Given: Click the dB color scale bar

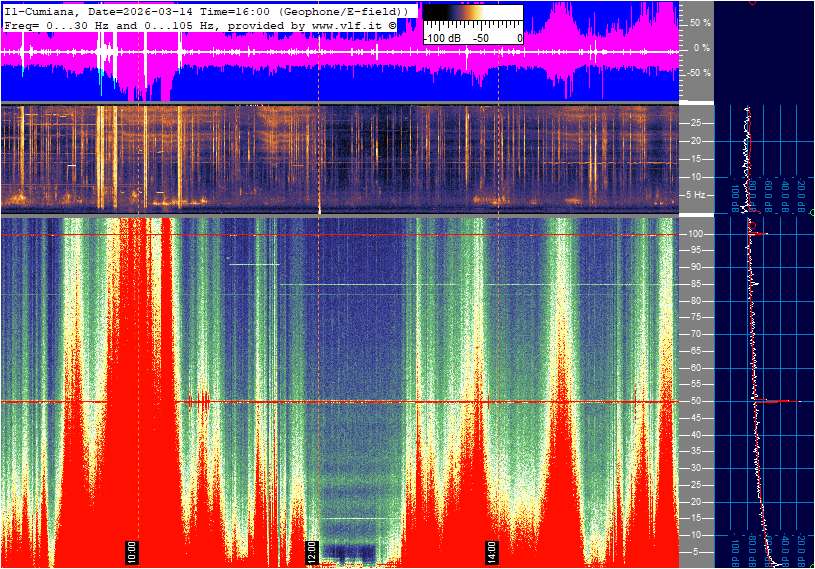Looking at the screenshot, I should (x=472, y=16).
